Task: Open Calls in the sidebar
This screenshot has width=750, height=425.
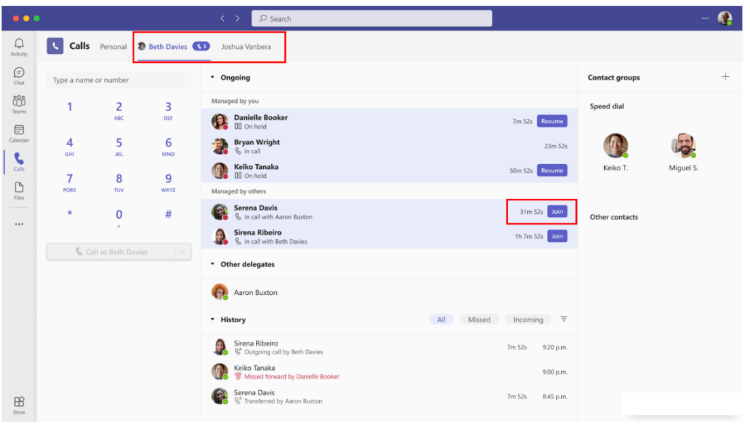Action: pos(19,162)
